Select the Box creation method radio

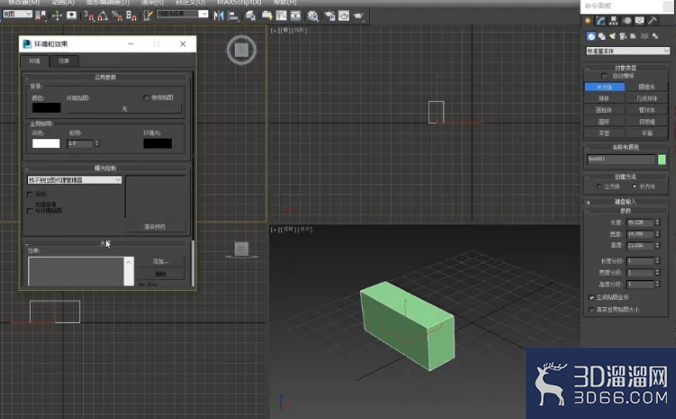[634, 187]
